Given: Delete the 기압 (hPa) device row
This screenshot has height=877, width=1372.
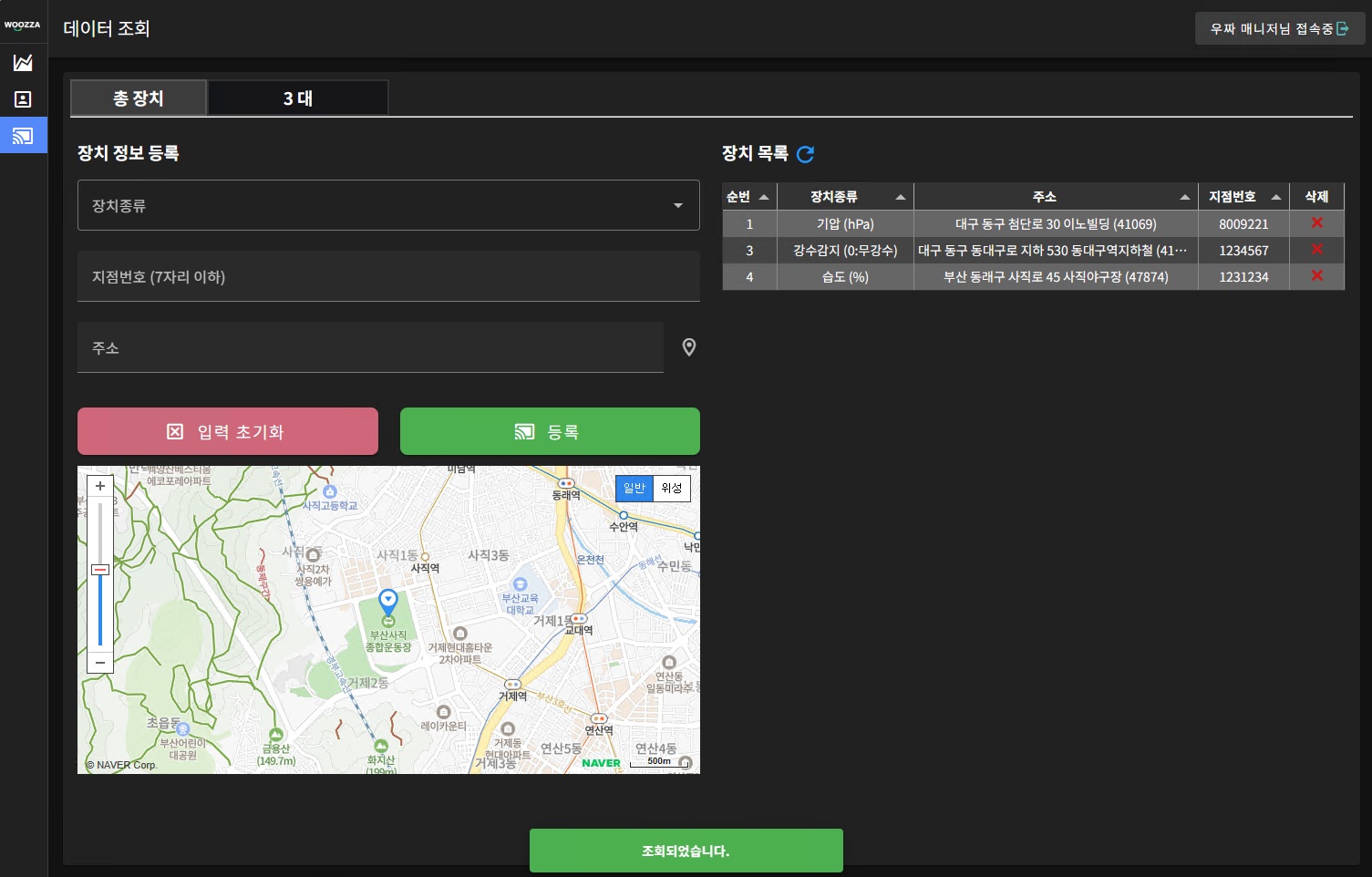Looking at the screenshot, I should click(1316, 223).
